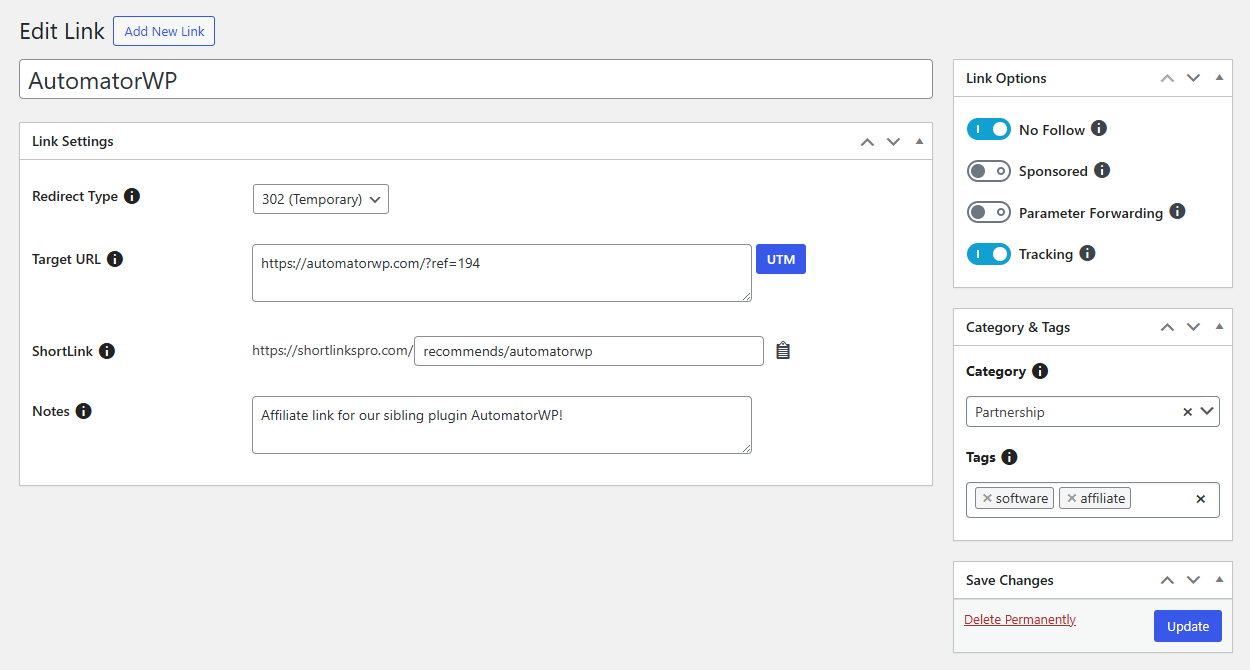The width and height of the screenshot is (1250, 670).
Task: Collapse the Link Settings panel
Action: tap(919, 141)
